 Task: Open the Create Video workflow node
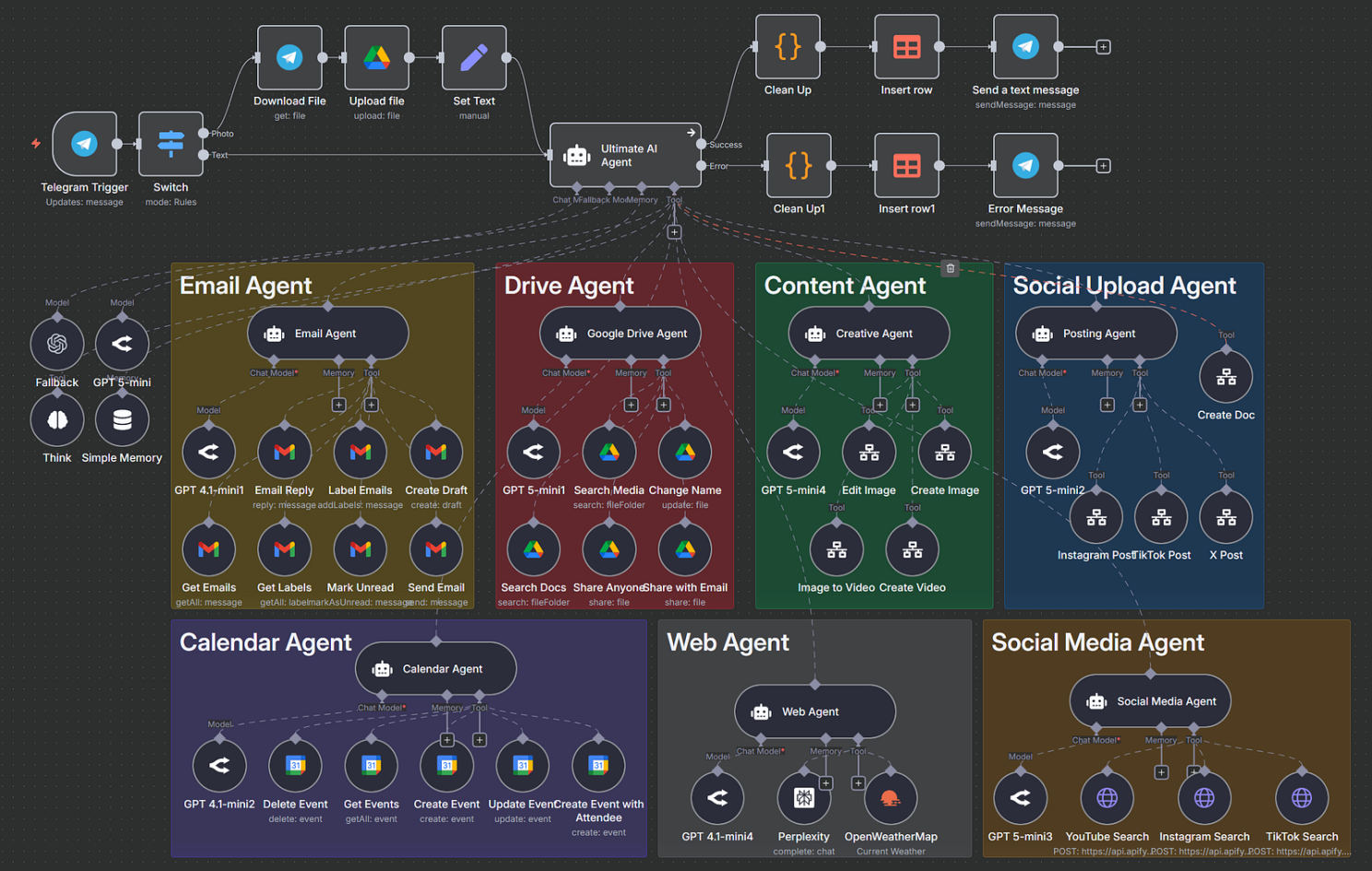pyautogui.click(x=912, y=549)
